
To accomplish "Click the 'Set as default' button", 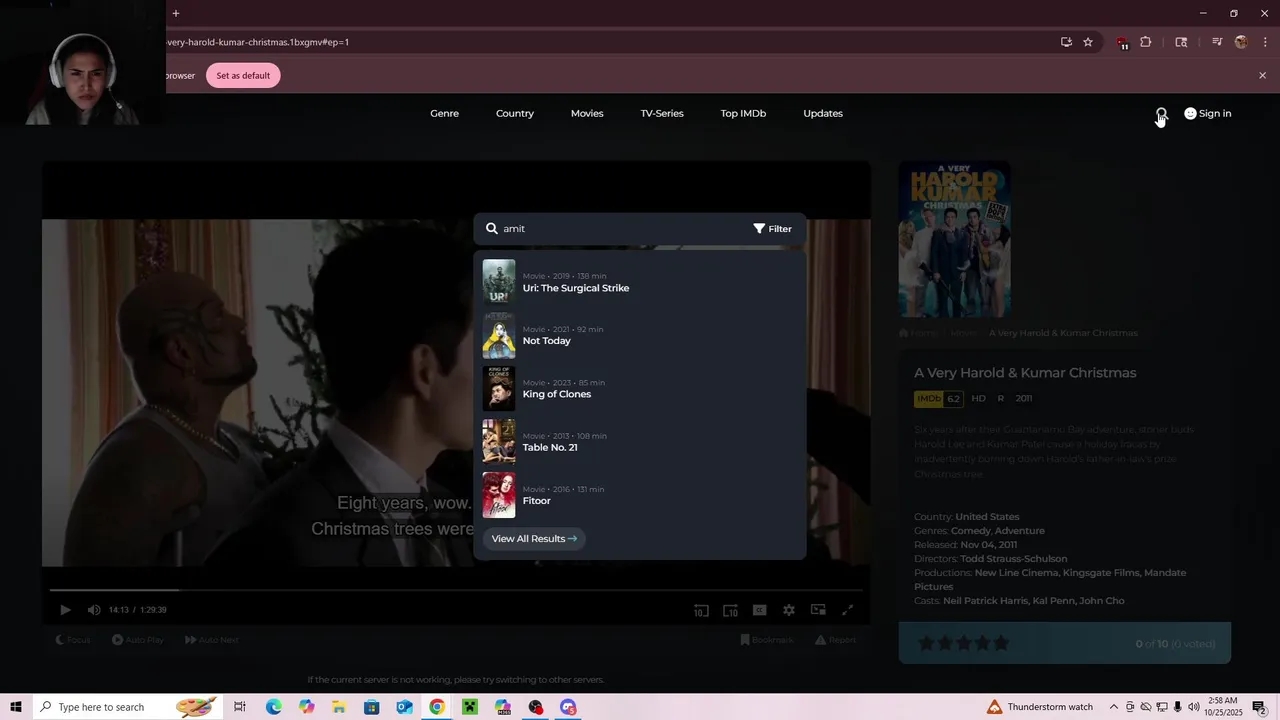I will pos(243,76).
